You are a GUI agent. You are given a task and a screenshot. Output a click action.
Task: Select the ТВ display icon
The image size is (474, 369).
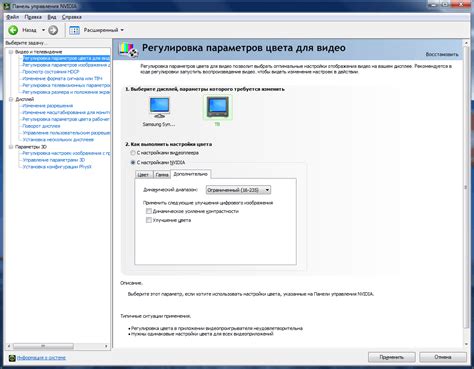218,107
